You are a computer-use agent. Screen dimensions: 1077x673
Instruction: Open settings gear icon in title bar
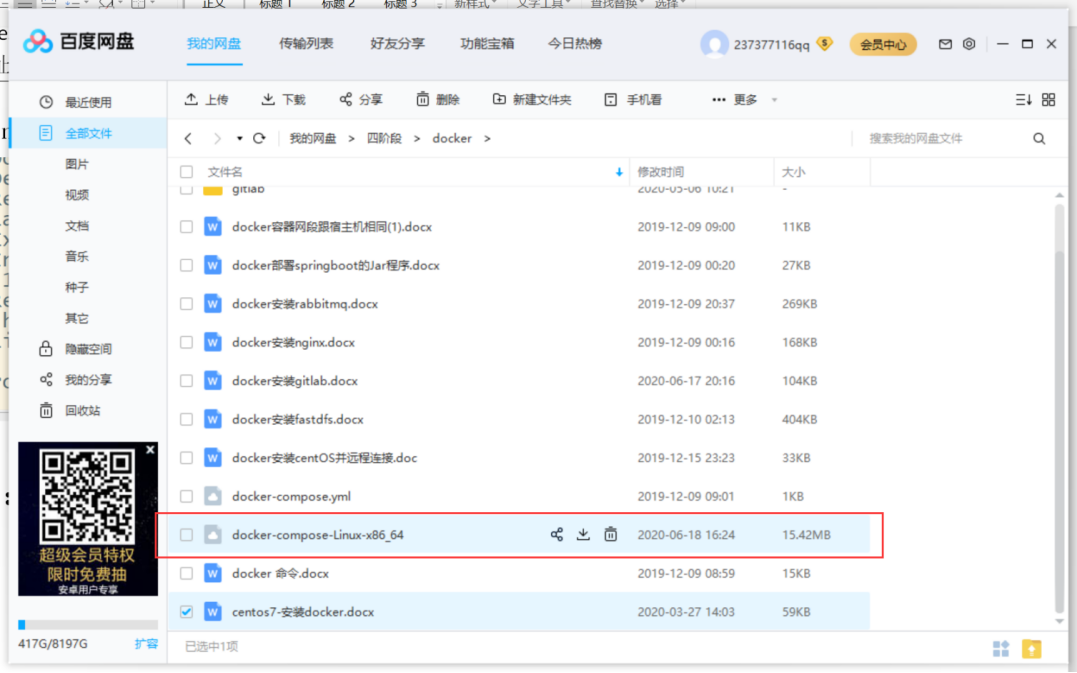pyautogui.click(x=968, y=44)
